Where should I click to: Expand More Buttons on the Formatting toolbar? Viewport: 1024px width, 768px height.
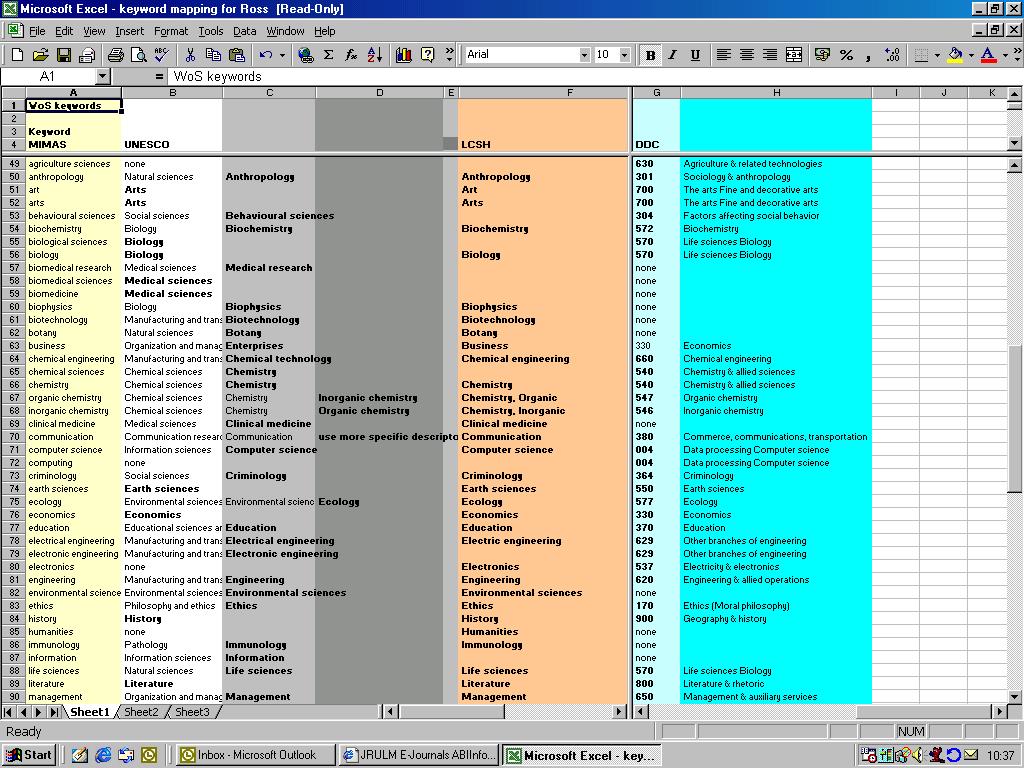pyautogui.click(x=1017, y=55)
